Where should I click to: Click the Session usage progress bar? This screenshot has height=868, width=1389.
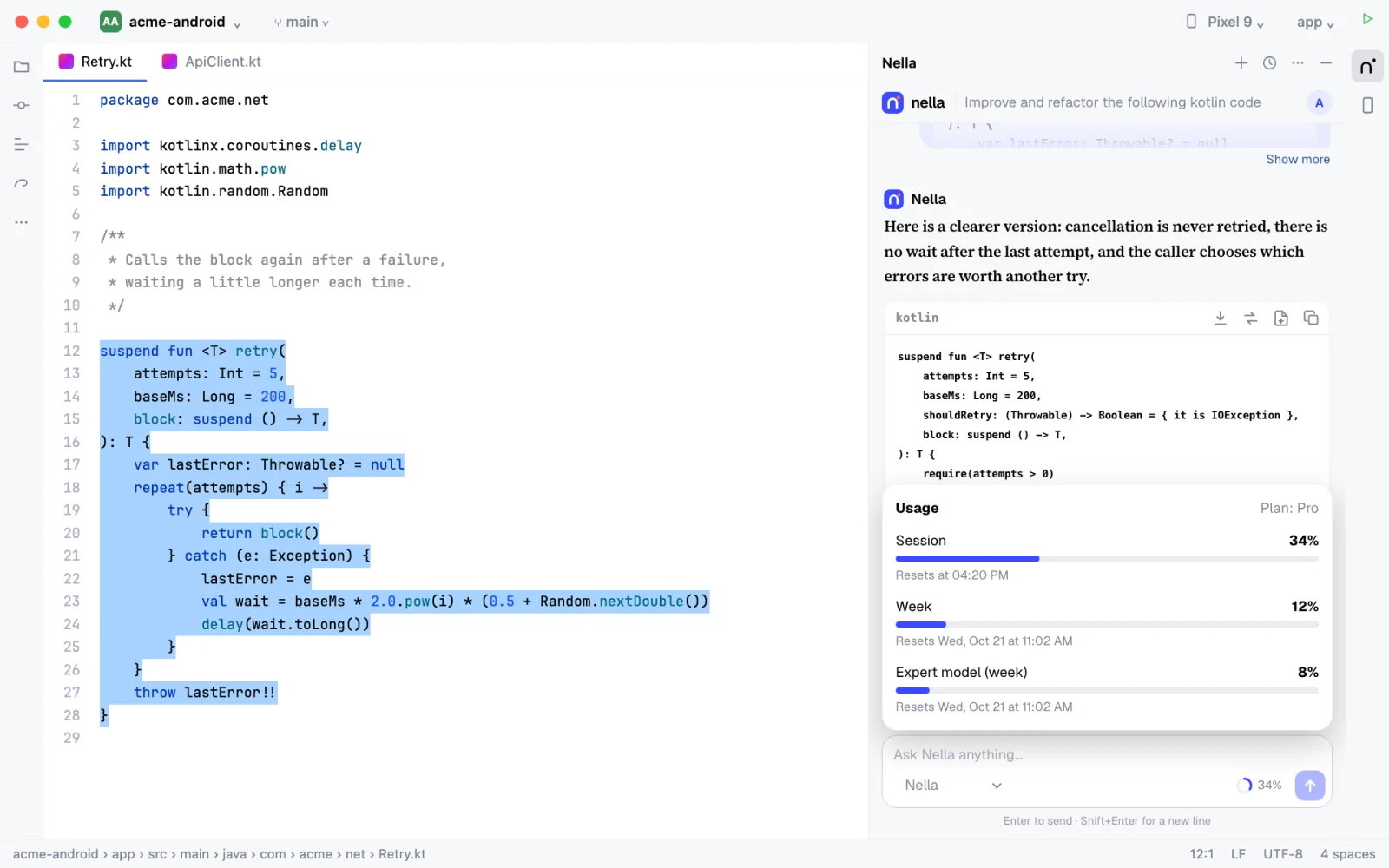(1107, 559)
